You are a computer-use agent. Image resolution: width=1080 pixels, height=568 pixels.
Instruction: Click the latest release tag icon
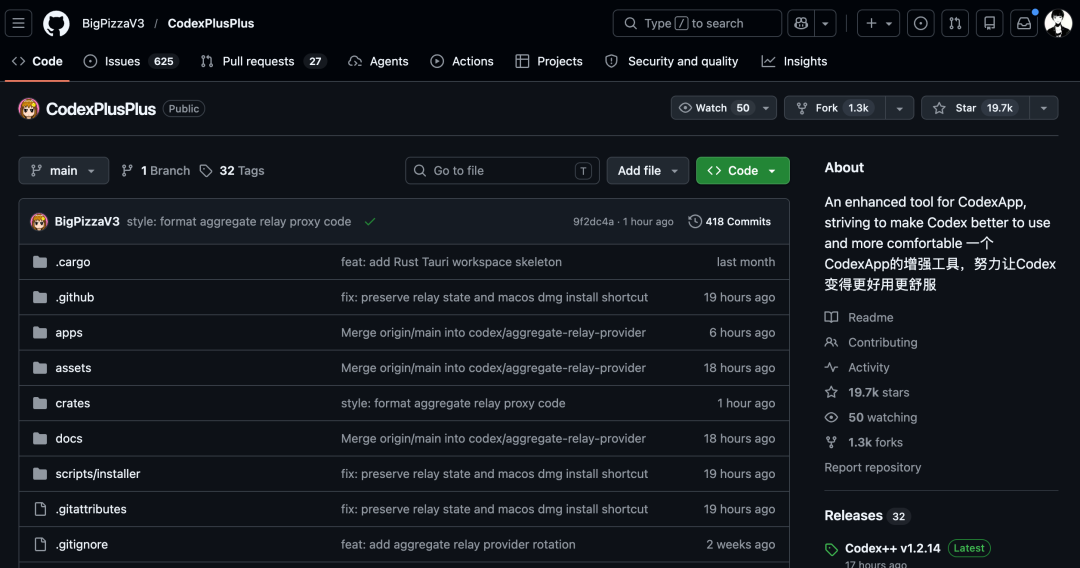(831, 549)
